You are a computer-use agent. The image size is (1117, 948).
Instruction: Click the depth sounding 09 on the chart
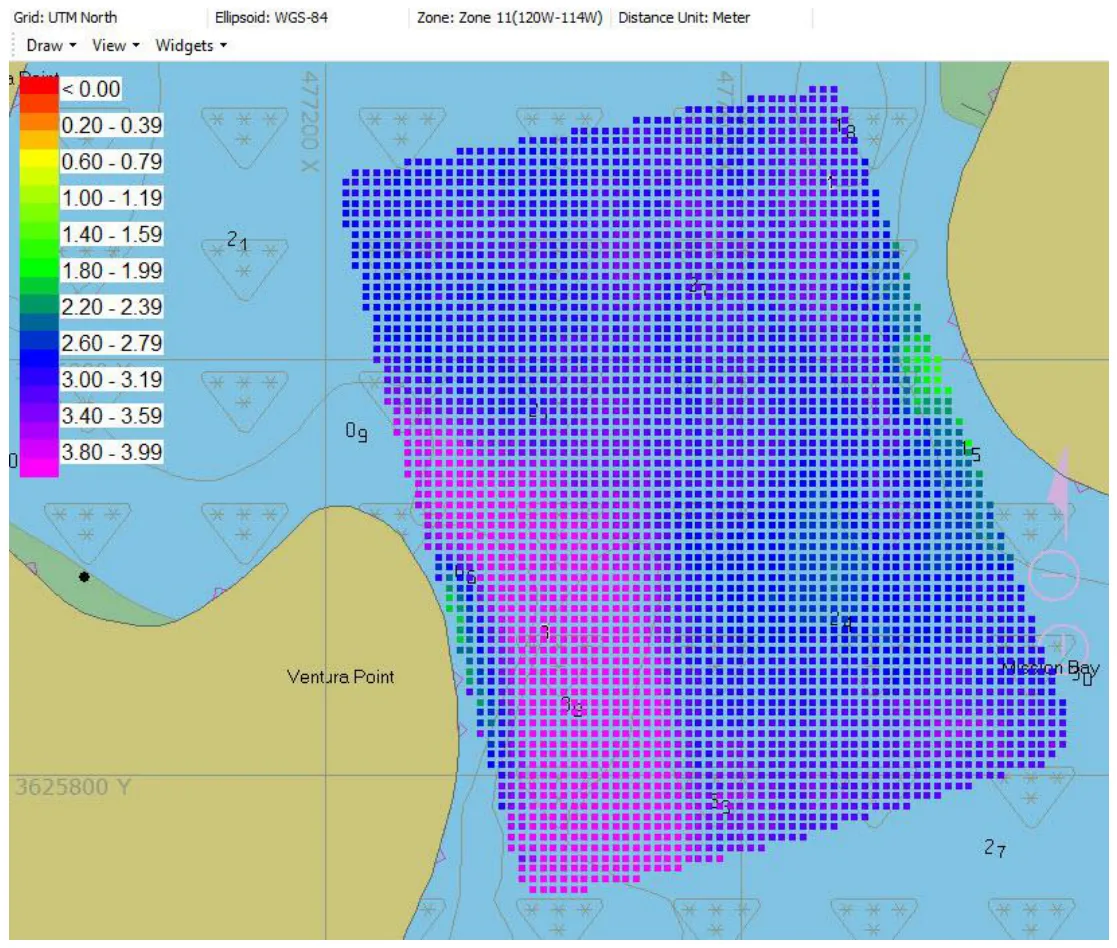[x=356, y=432]
